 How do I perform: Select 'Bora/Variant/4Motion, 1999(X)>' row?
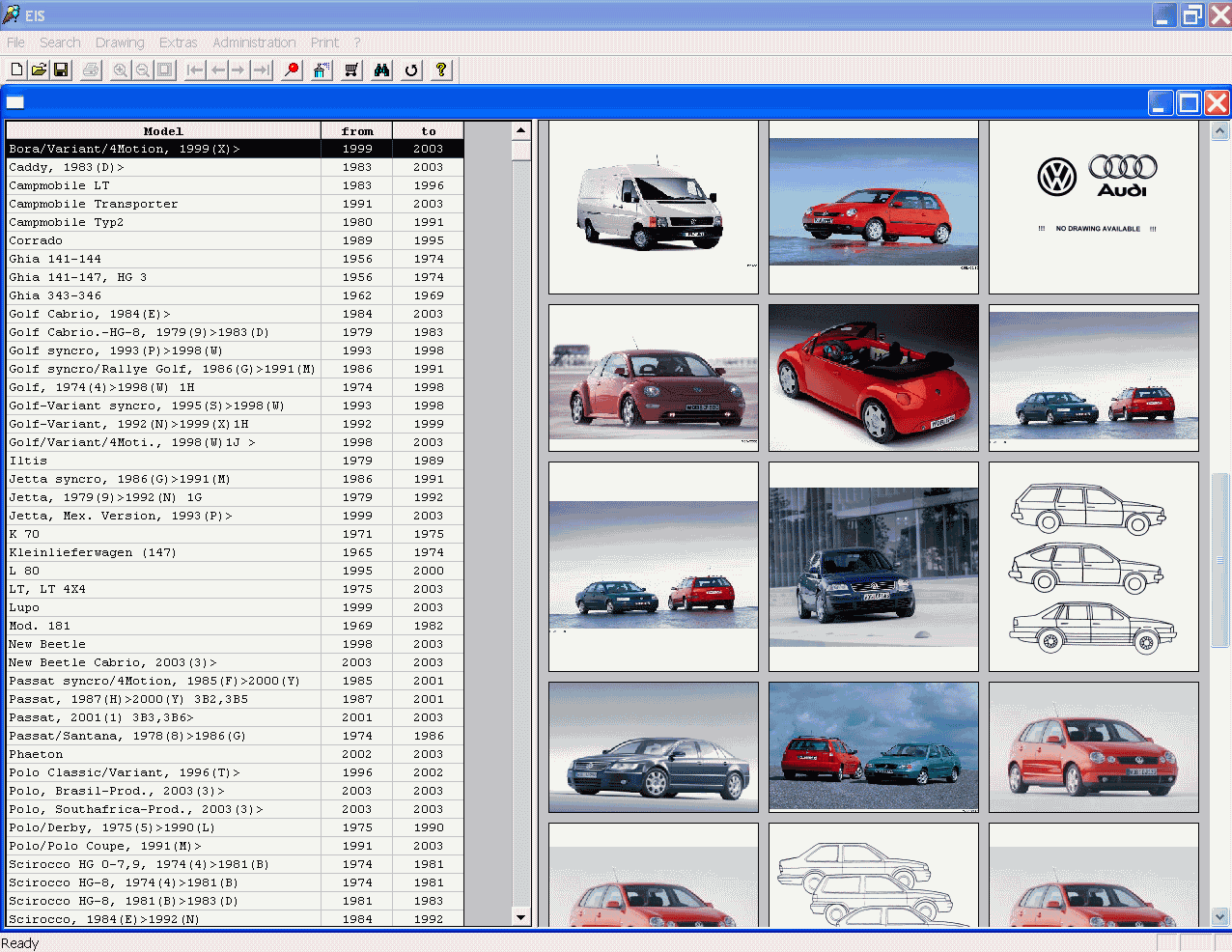coord(235,149)
